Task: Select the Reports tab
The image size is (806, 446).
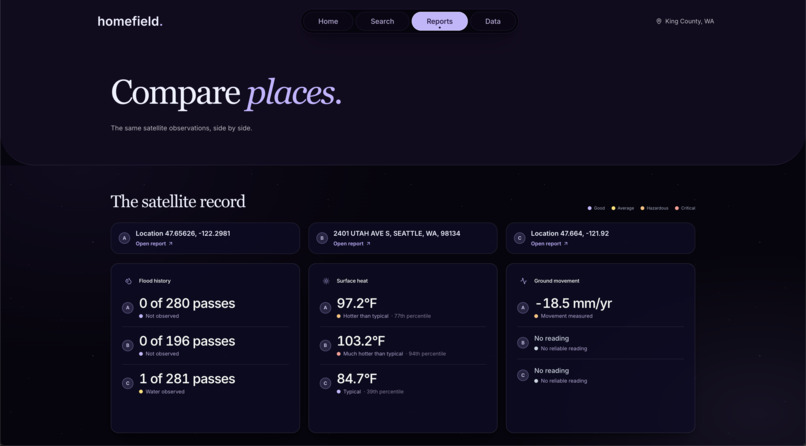Action: (x=439, y=22)
